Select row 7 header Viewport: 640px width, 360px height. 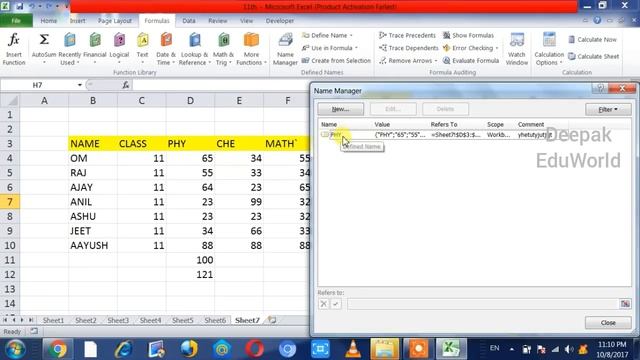coord(10,202)
